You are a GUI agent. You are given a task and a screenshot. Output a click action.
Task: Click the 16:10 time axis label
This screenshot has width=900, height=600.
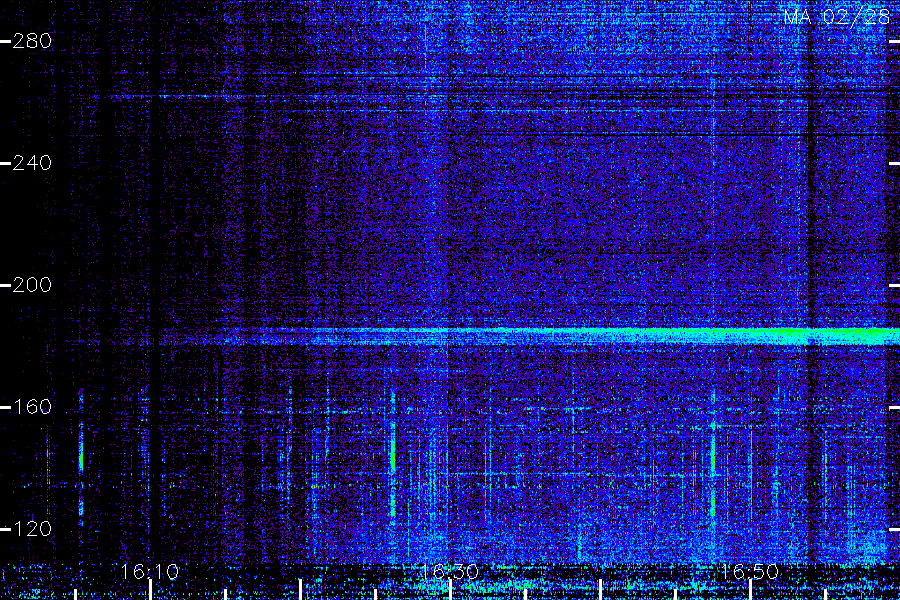[x=150, y=571]
